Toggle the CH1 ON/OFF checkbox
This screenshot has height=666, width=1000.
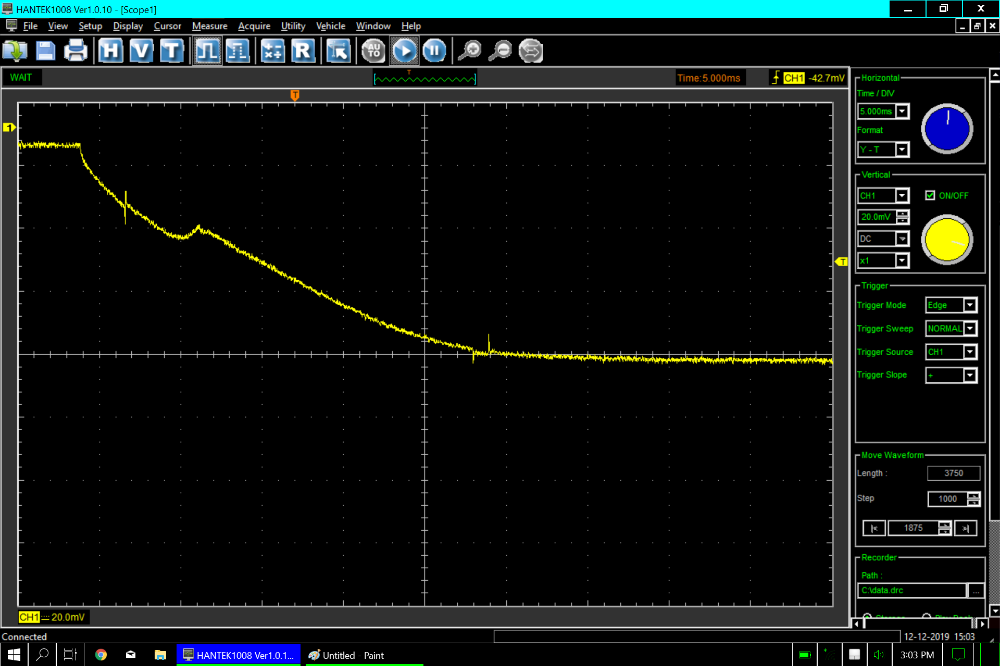930,195
